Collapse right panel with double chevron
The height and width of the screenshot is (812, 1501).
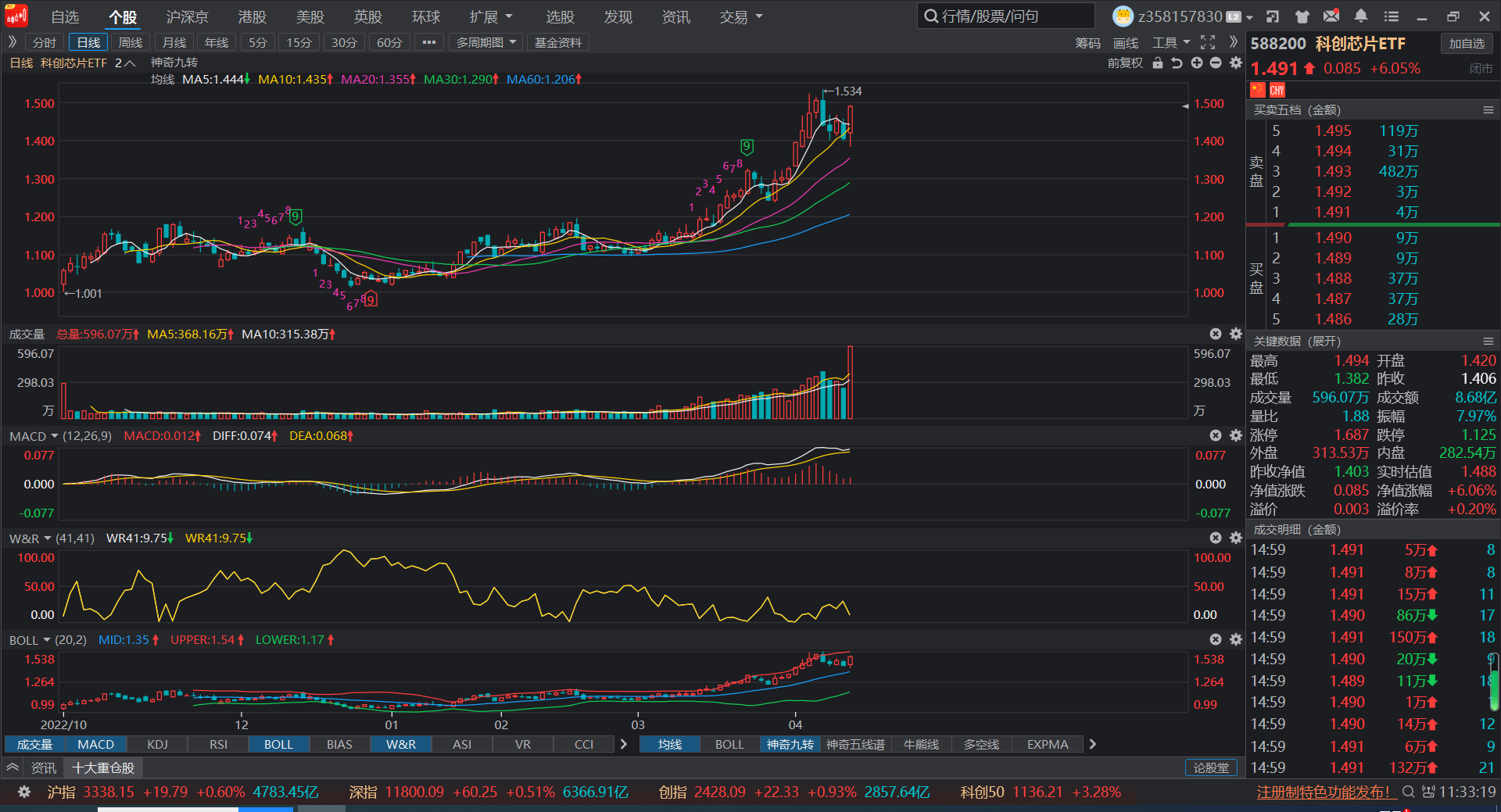coord(1234,42)
